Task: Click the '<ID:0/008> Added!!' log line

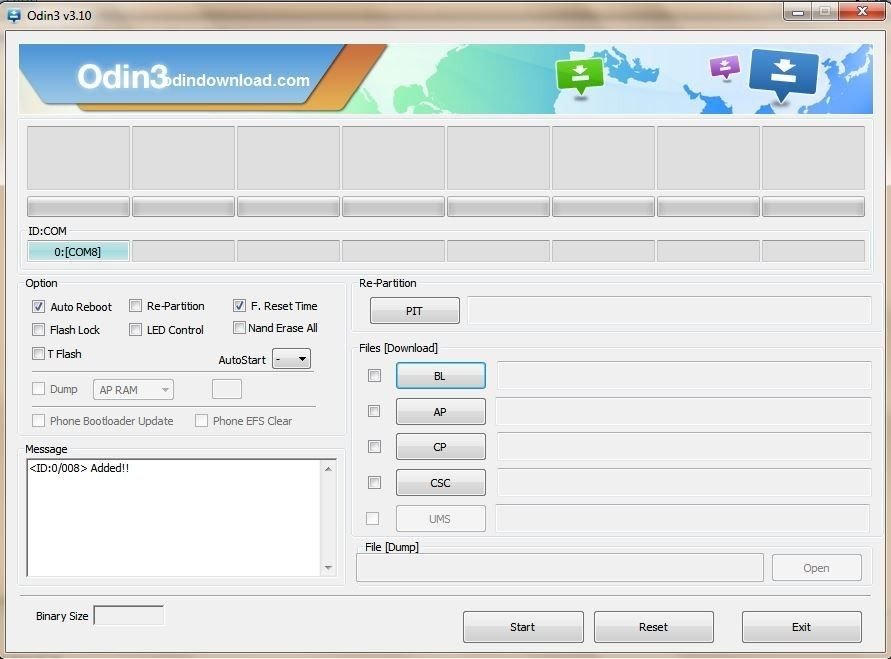Action: pyautogui.click(x=79, y=468)
